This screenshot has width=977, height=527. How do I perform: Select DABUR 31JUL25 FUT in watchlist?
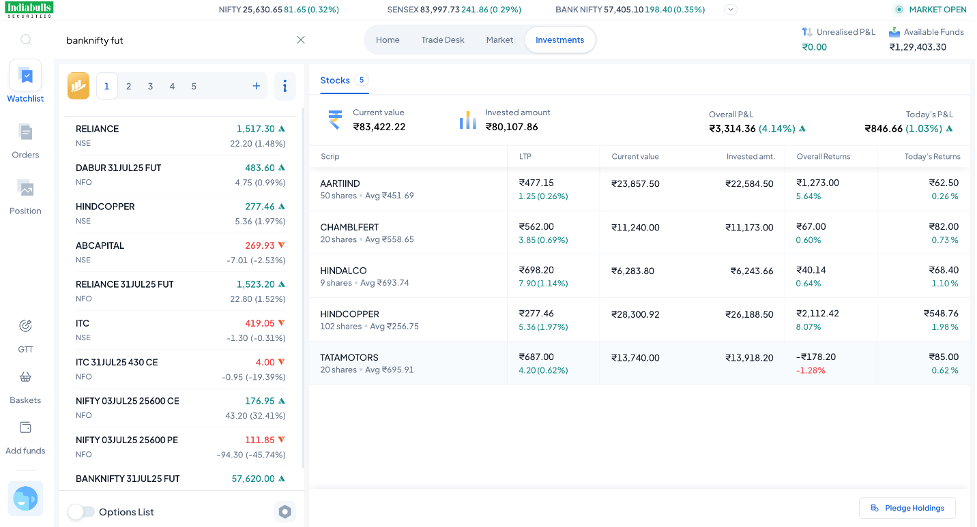tap(180, 175)
